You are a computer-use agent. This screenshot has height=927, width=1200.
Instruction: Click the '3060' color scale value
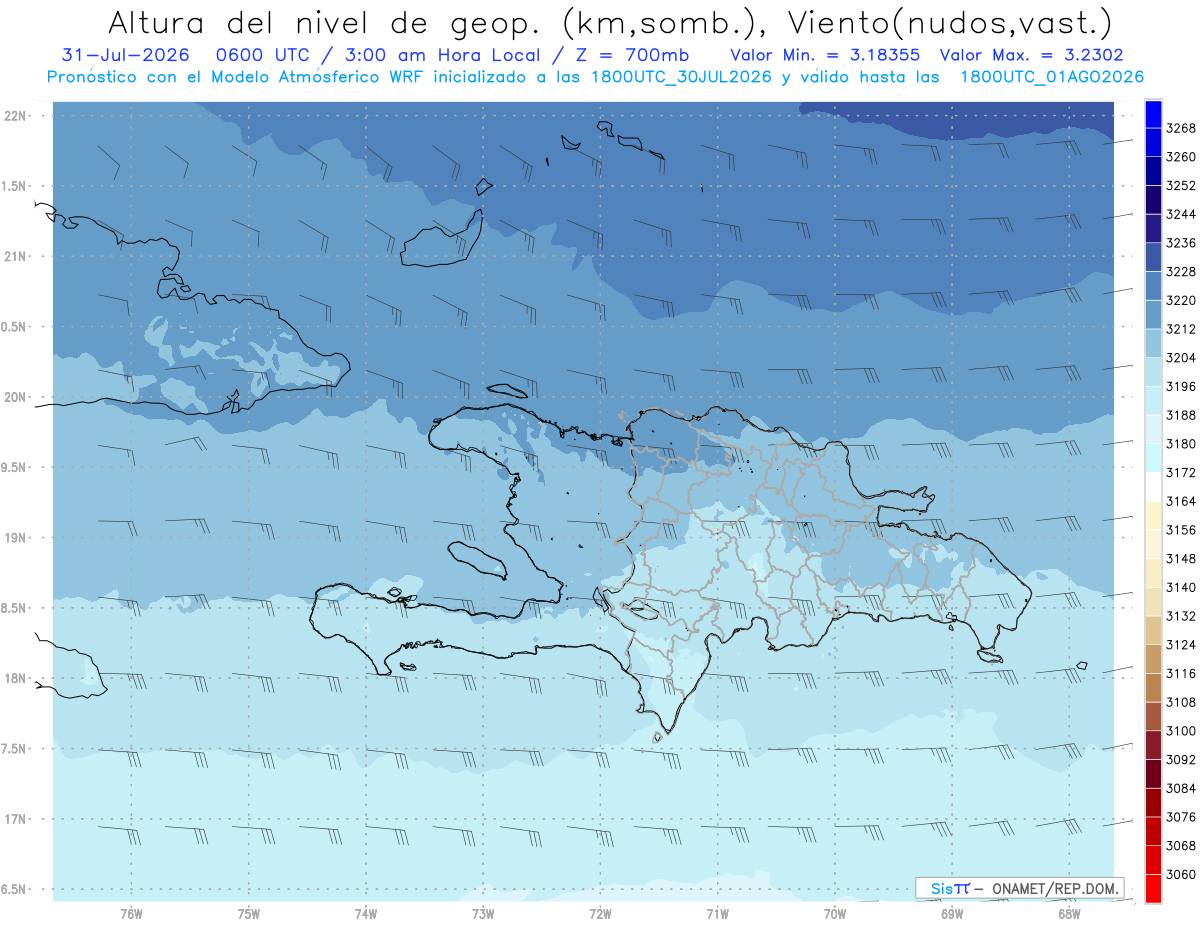point(1181,874)
